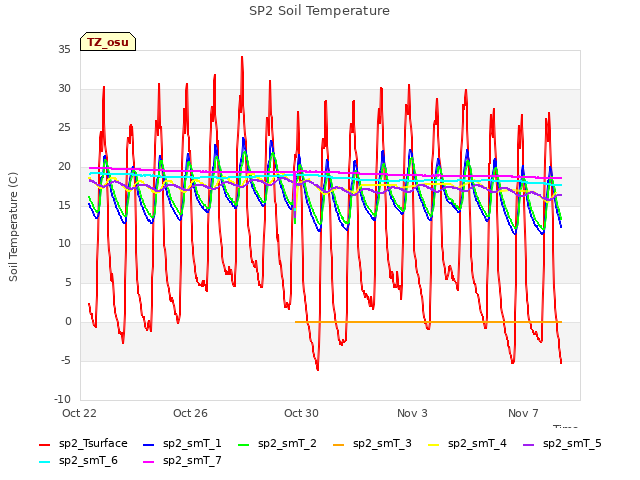
Task: Click the sp2_smT_1 legend label
Action: pos(192,443)
